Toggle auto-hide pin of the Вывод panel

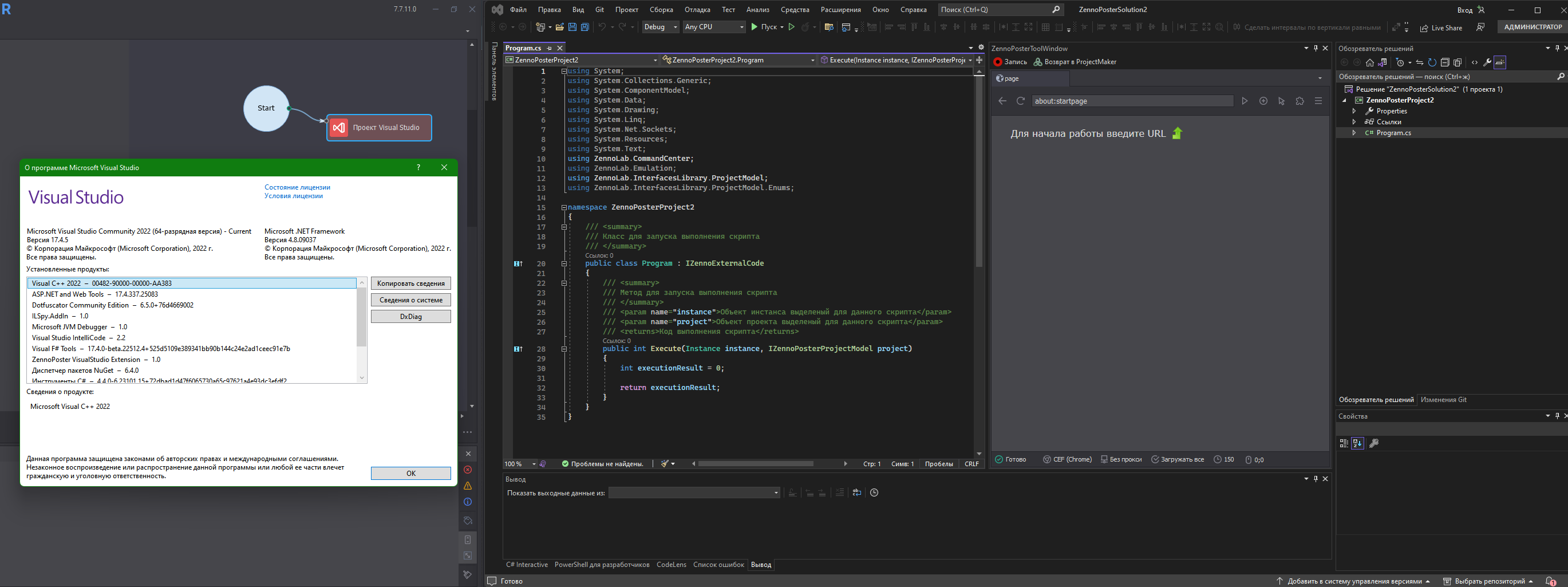[1316, 479]
